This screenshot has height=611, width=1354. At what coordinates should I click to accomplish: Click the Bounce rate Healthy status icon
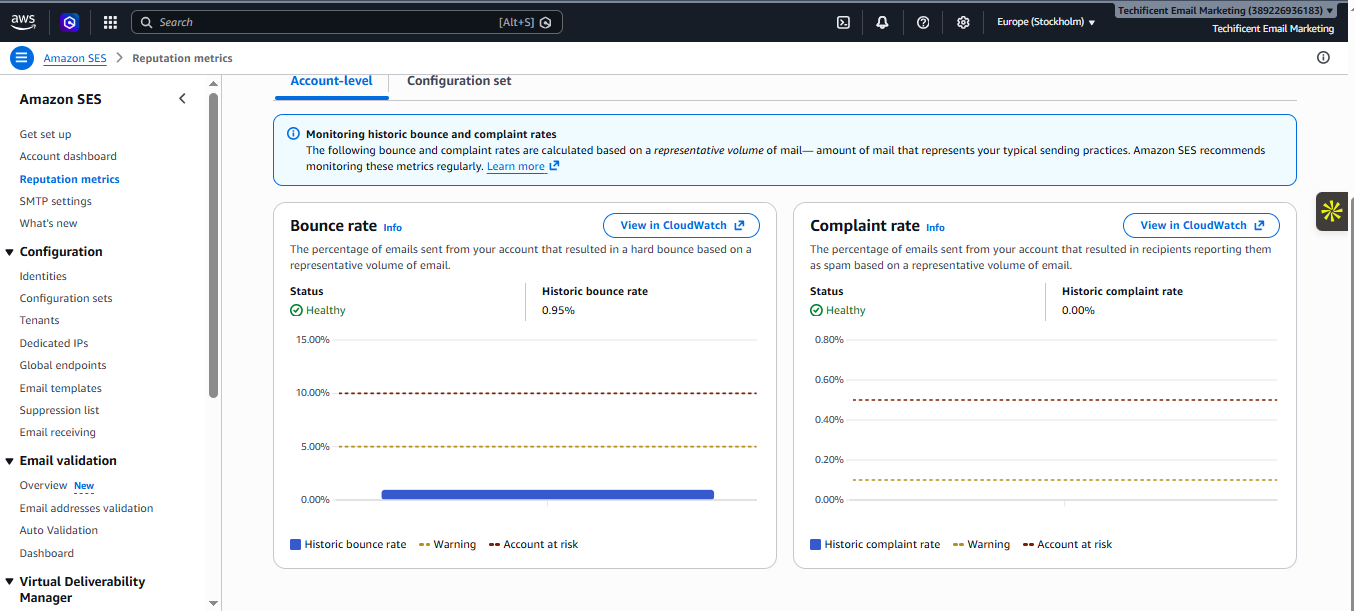tap(296, 310)
